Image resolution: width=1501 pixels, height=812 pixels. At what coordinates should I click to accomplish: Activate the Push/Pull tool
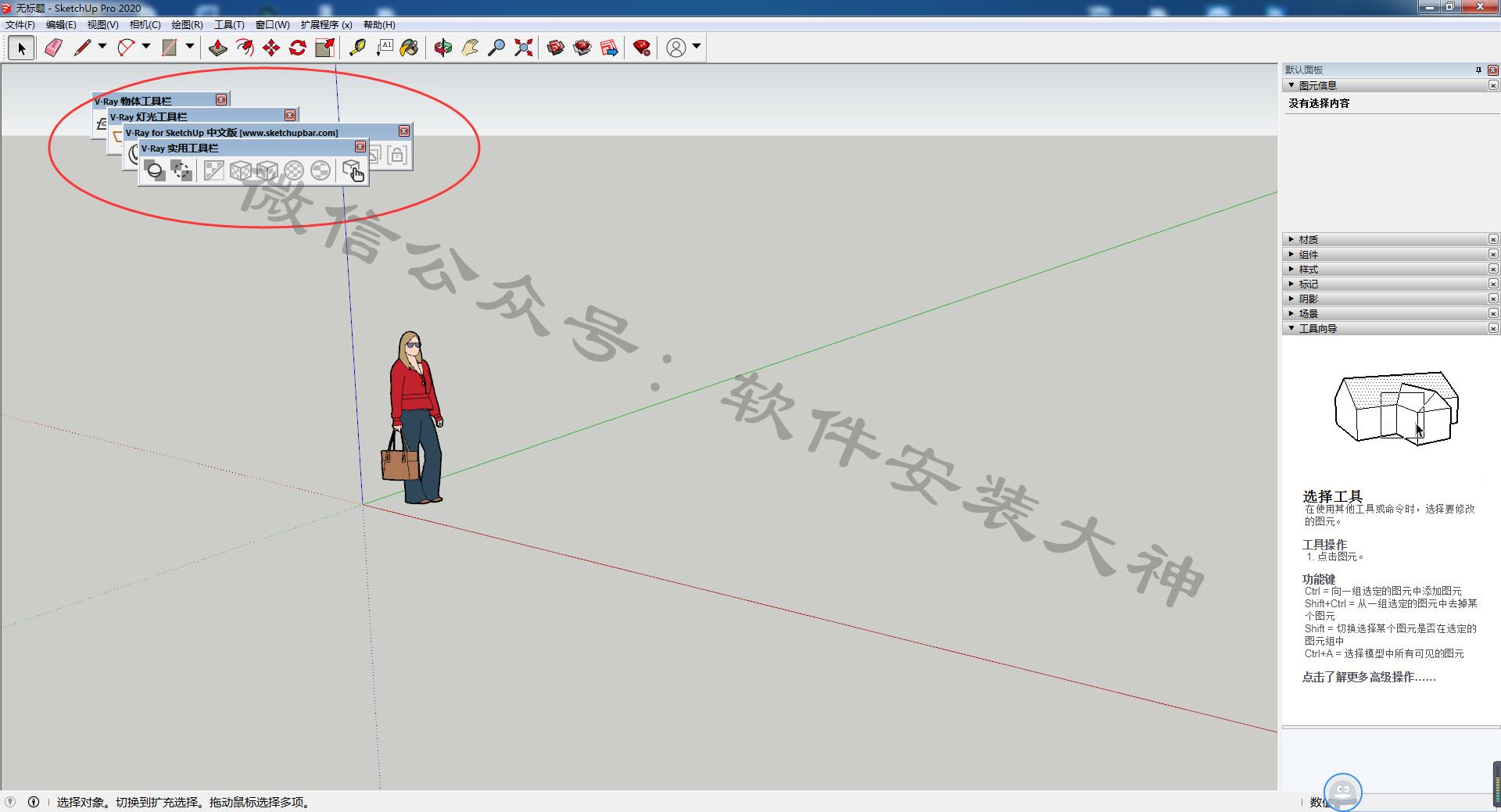[218, 48]
